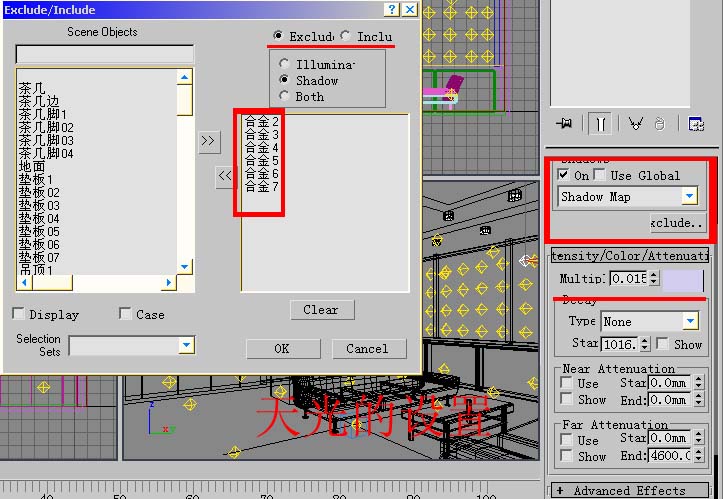Click Multiplier spinner arrows
This screenshot has width=723, height=499.
pos(654,278)
